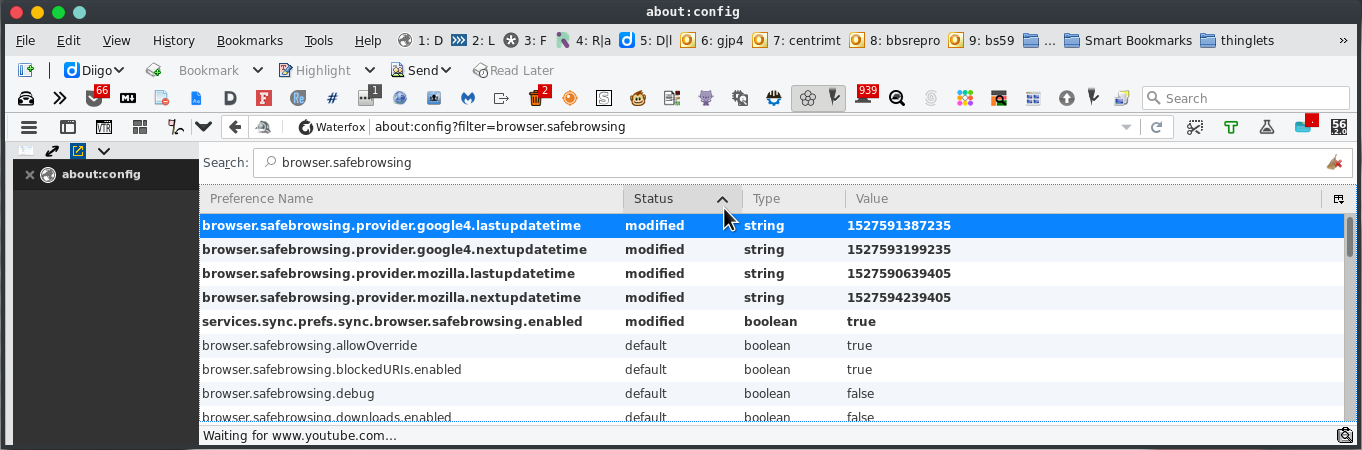Open the URL bar history dropdown arrow
The width and height of the screenshot is (1362, 450).
click(1128, 127)
